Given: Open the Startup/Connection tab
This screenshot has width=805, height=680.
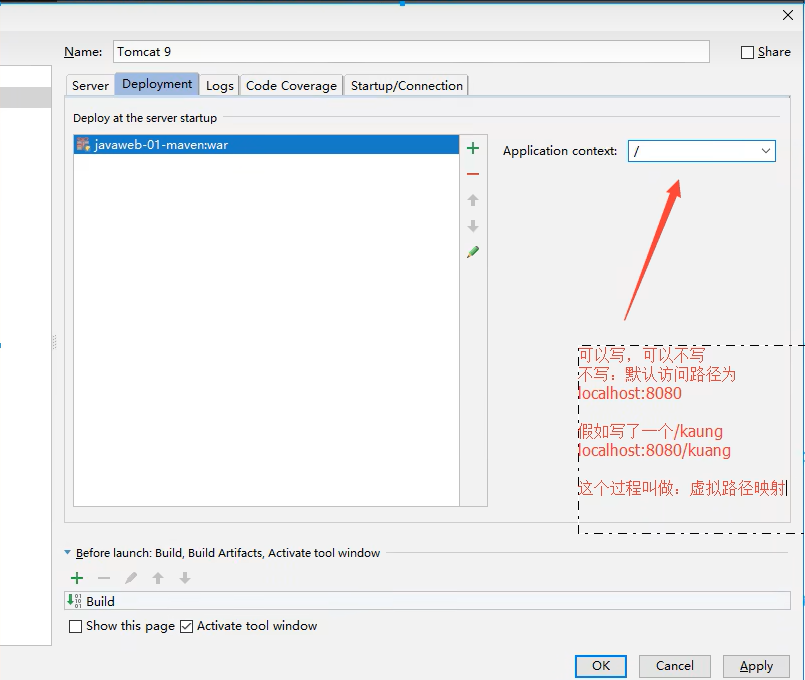Looking at the screenshot, I should [x=407, y=86].
